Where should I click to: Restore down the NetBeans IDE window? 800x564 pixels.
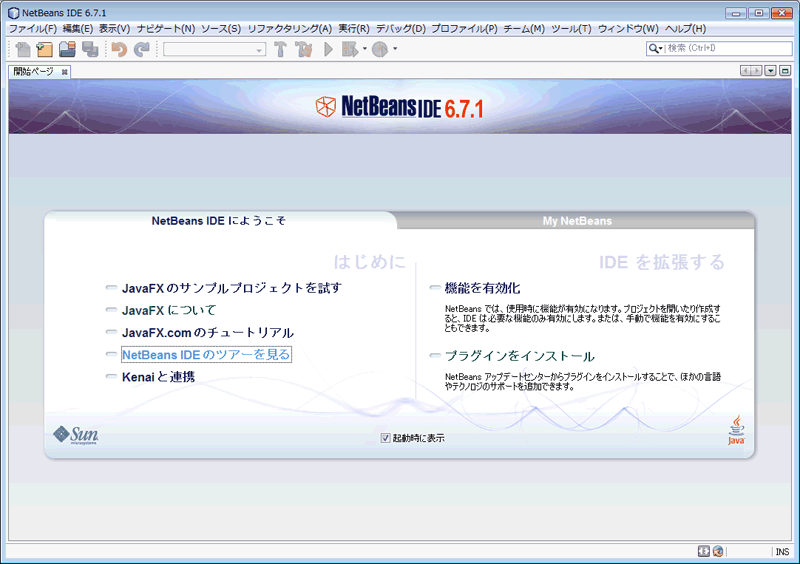pyautogui.click(x=759, y=13)
